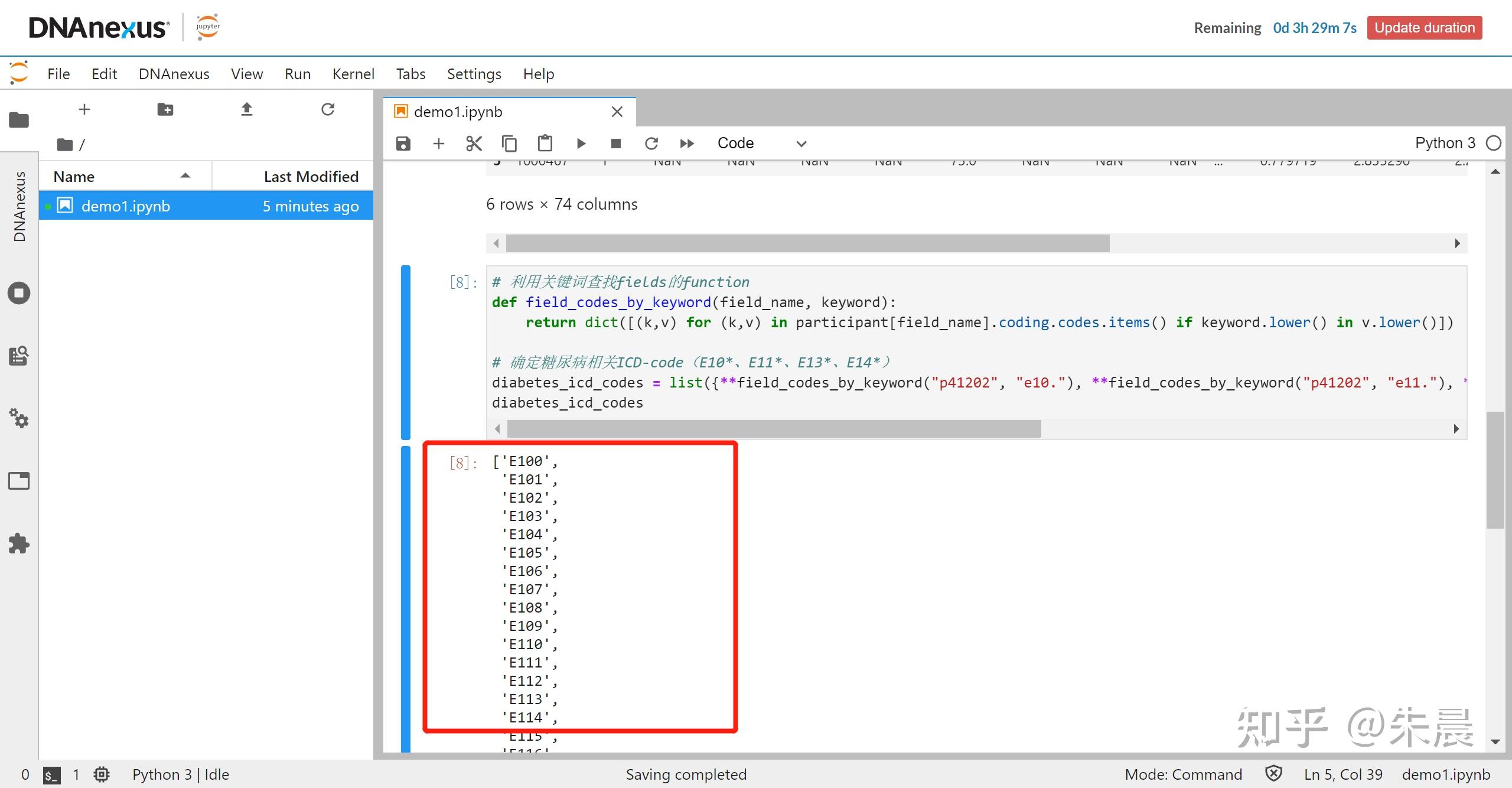Screen dimensions: 1512x788
Task: Paste cells from clipboard
Action: click(x=545, y=144)
